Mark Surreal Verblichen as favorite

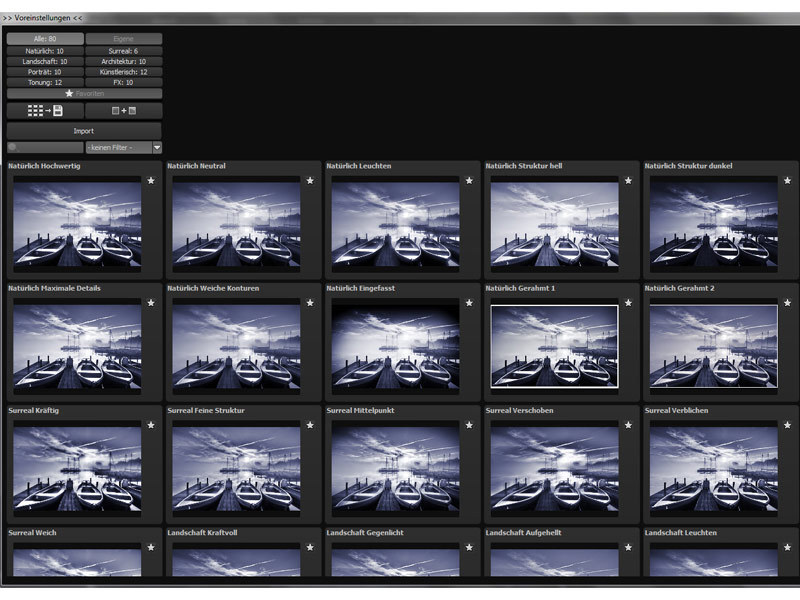(788, 425)
